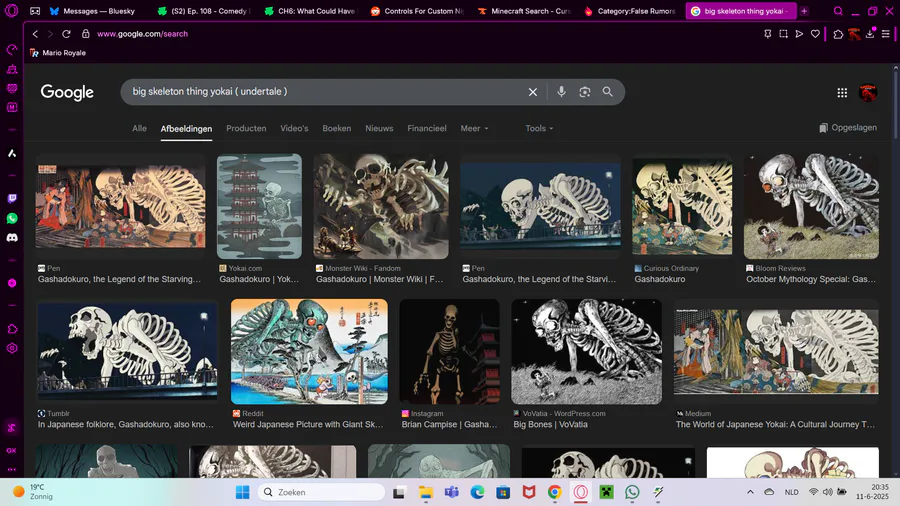The image size is (900, 506).
Task: Open the Google apps grid
Action: [x=842, y=92]
